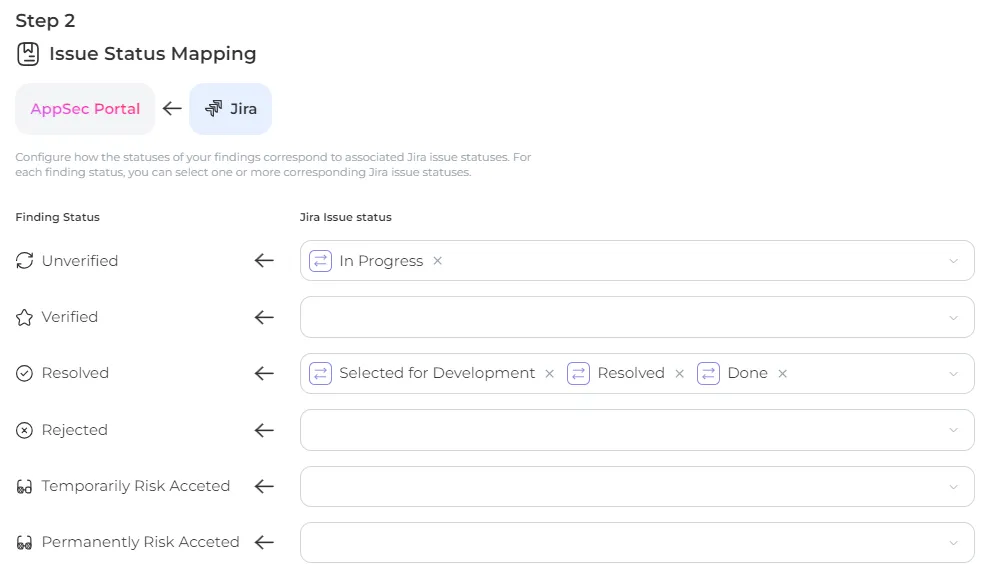The image size is (1003, 578).
Task: Click the Temporarily Risk Acceted glasses icon
Action: point(25,487)
